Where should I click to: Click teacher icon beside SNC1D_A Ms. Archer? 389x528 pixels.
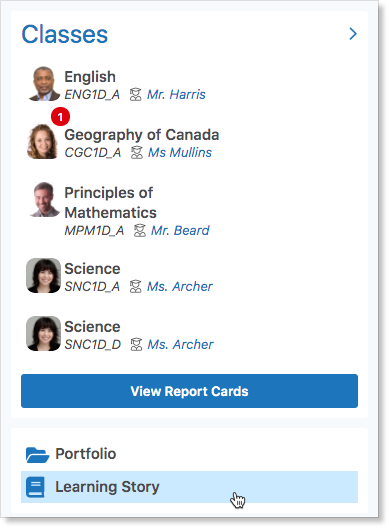(x=135, y=287)
